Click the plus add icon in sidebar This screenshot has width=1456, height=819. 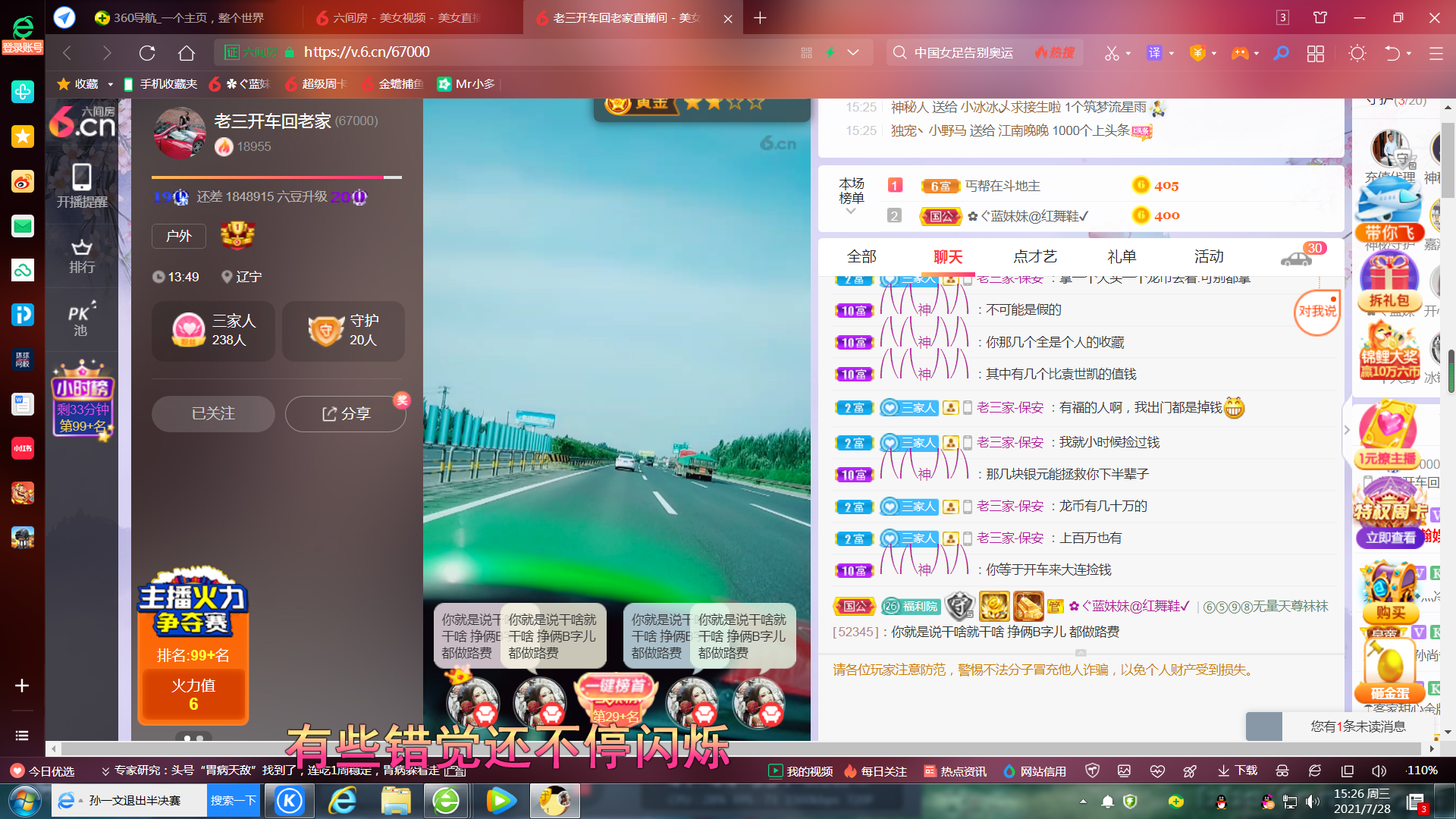tap(22, 686)
